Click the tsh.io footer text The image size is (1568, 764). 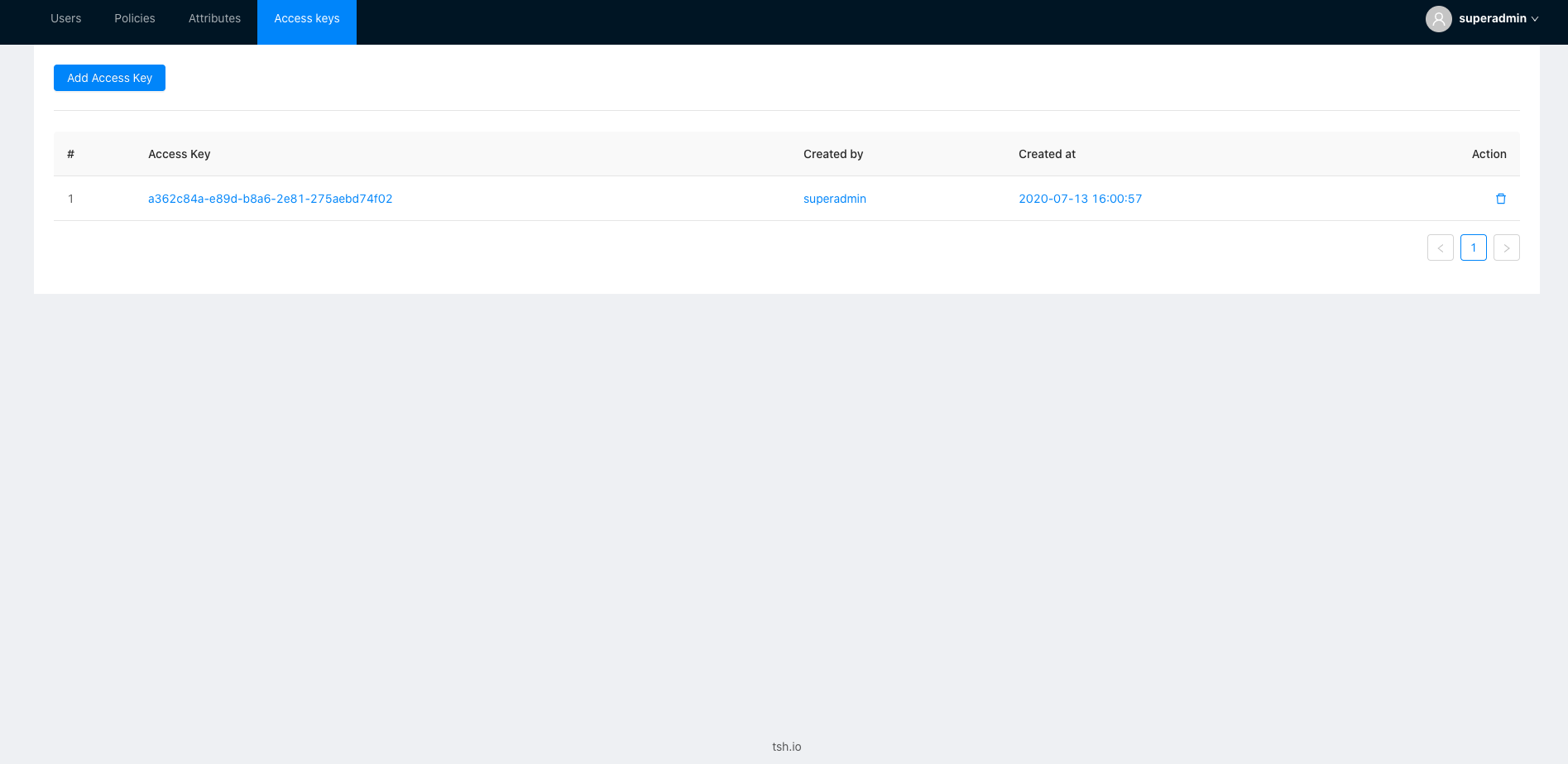coord(787,747)
